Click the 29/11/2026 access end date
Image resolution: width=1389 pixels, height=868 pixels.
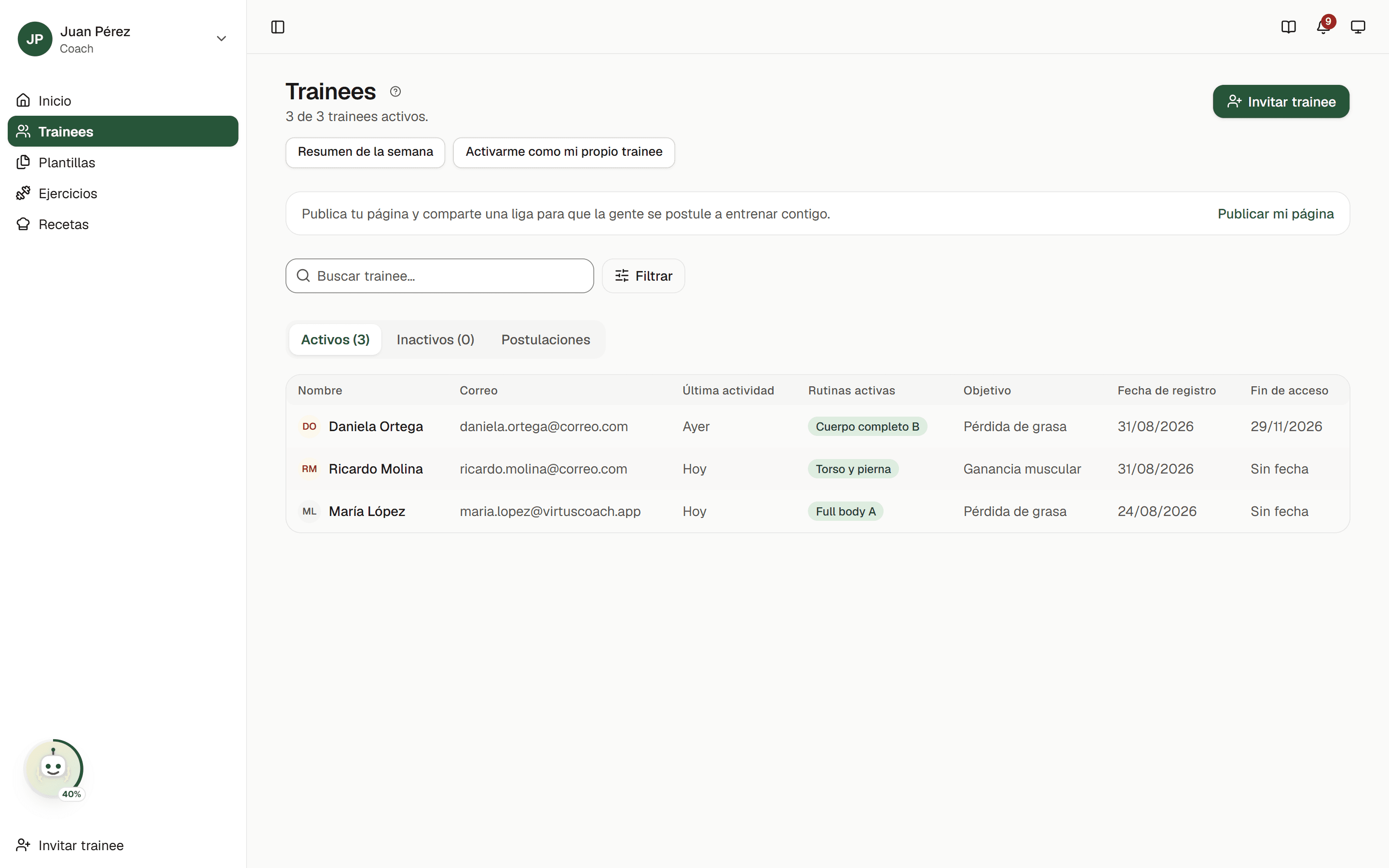pyautogui.click(x=1286, y=427)
